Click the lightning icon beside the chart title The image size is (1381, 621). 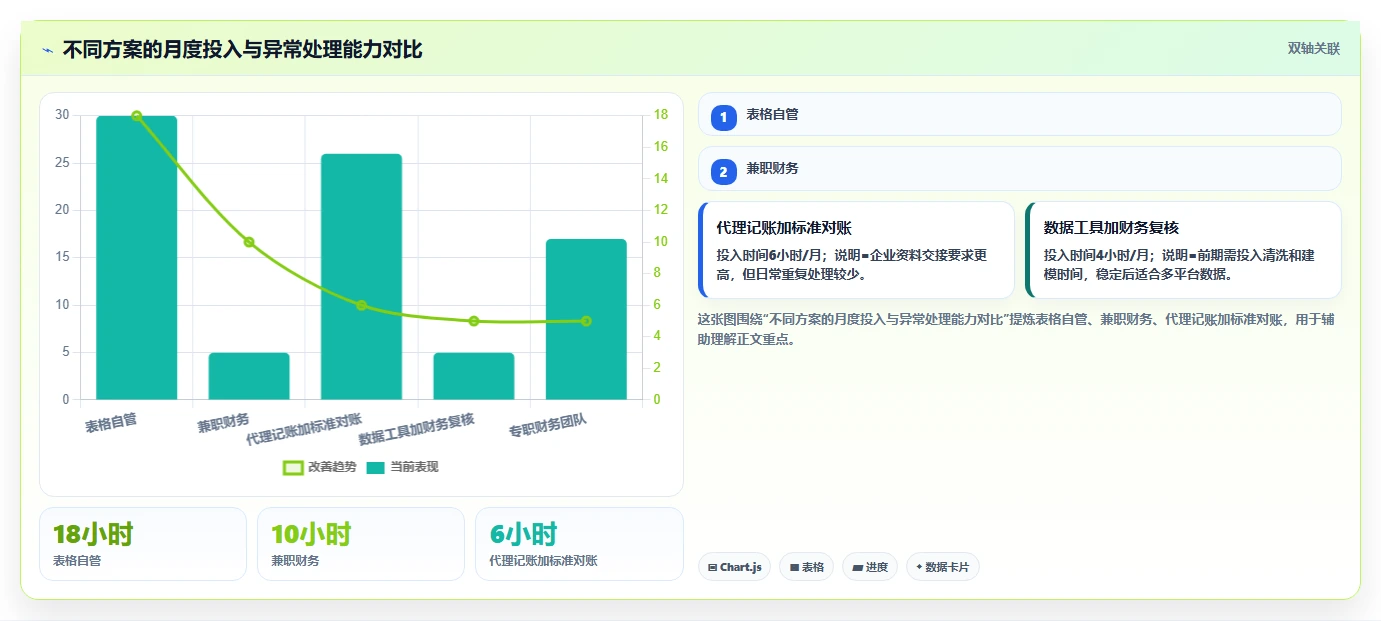tap(47, 50)
